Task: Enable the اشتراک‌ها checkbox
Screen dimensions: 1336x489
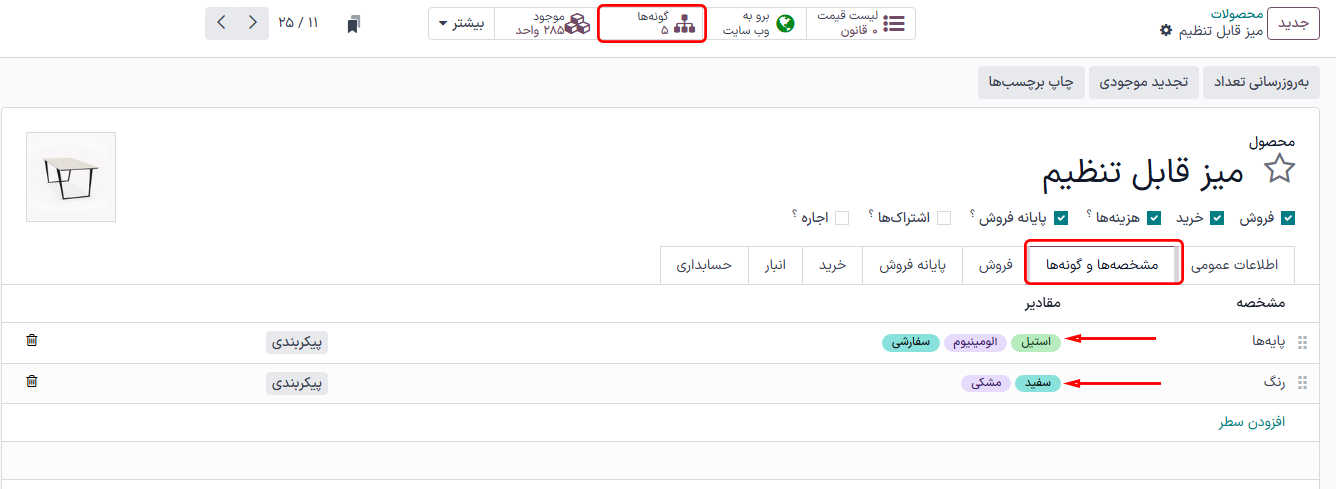Action: point(943,218)
